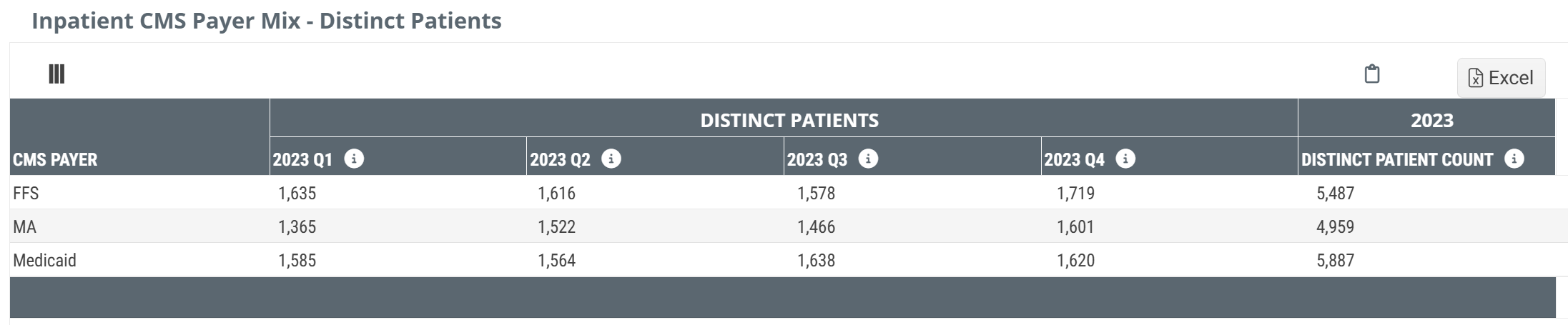Screen dimensions: 1568x325
Task: Click the Medicaid 2023 total 5,887 cell
Action: point(1335,260)
